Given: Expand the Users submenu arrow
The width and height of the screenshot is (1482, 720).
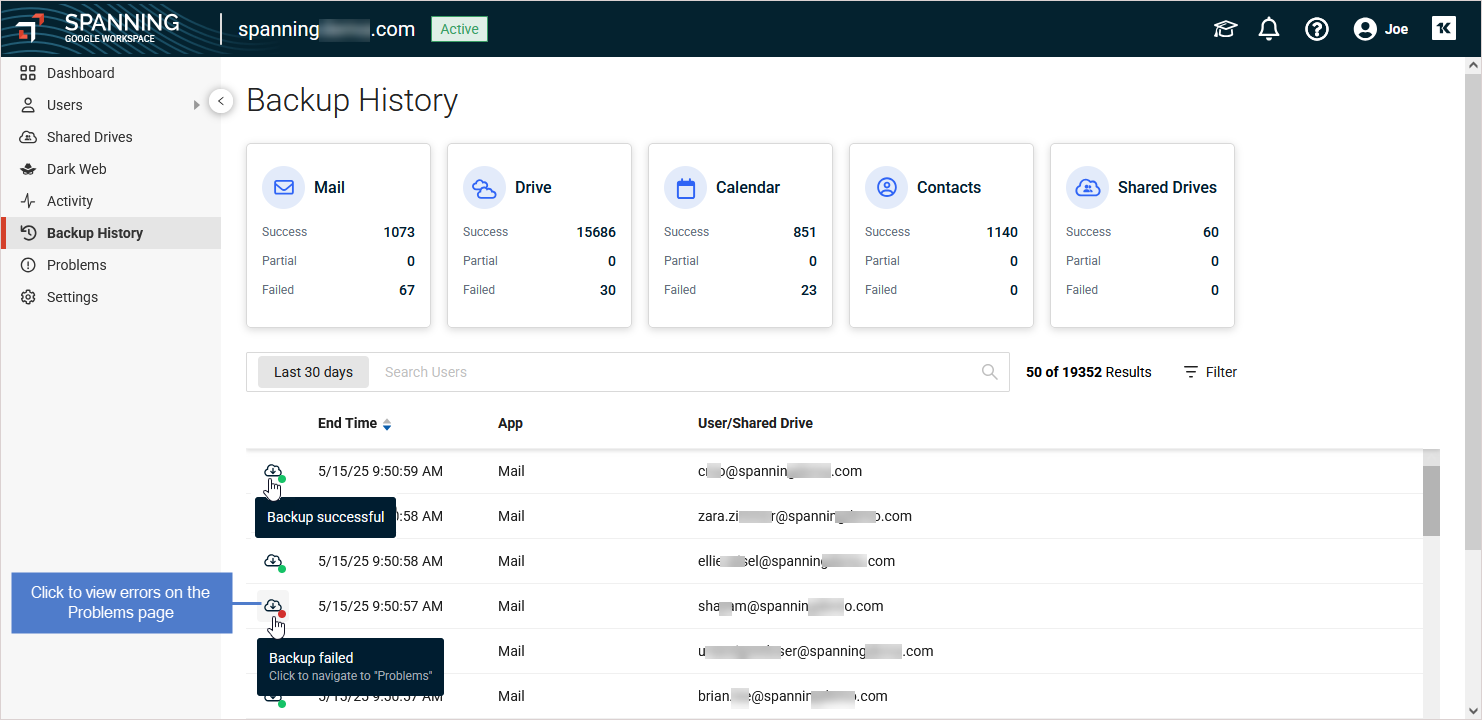Looking at the screenshot, I should 197,105.
